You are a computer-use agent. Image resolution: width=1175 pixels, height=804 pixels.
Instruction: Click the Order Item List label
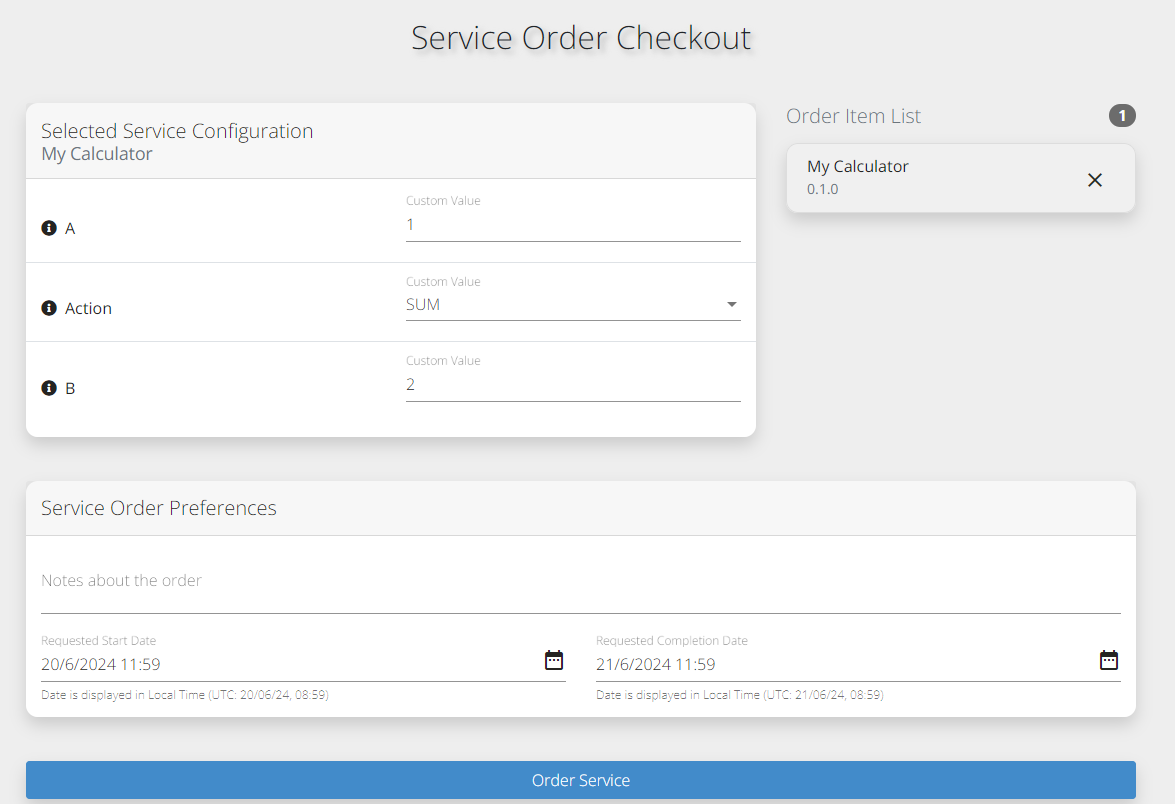[853, 116]
